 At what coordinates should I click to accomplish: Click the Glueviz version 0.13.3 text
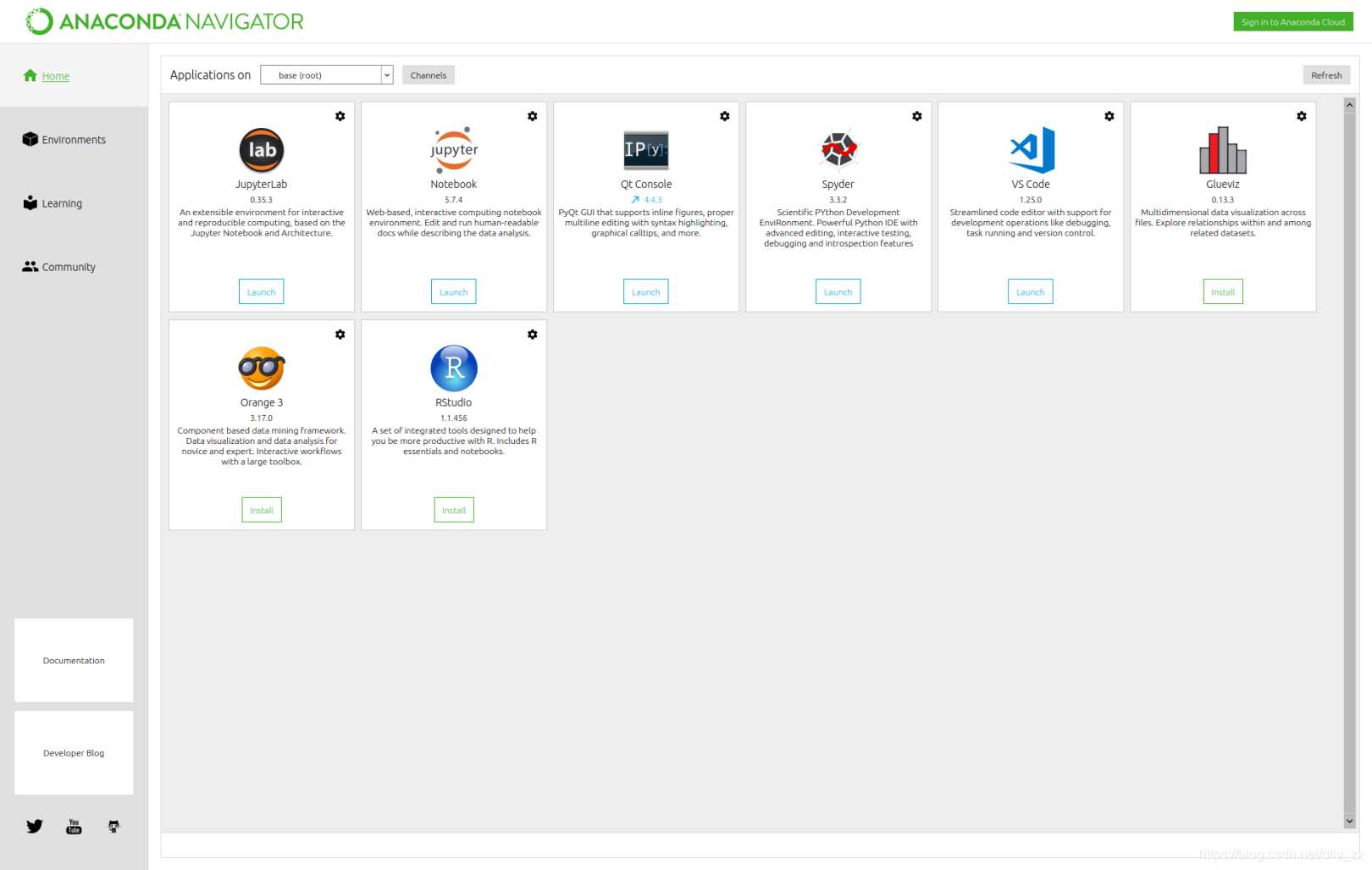[x=1223, y=200]
